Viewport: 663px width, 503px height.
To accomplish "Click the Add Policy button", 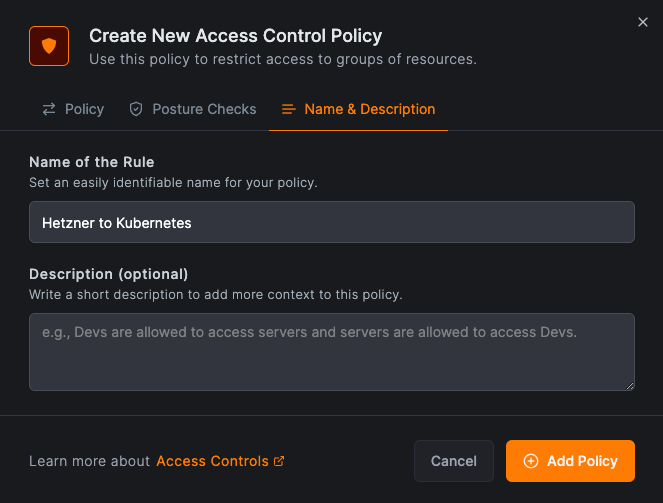I will click(x=570, y=461).
